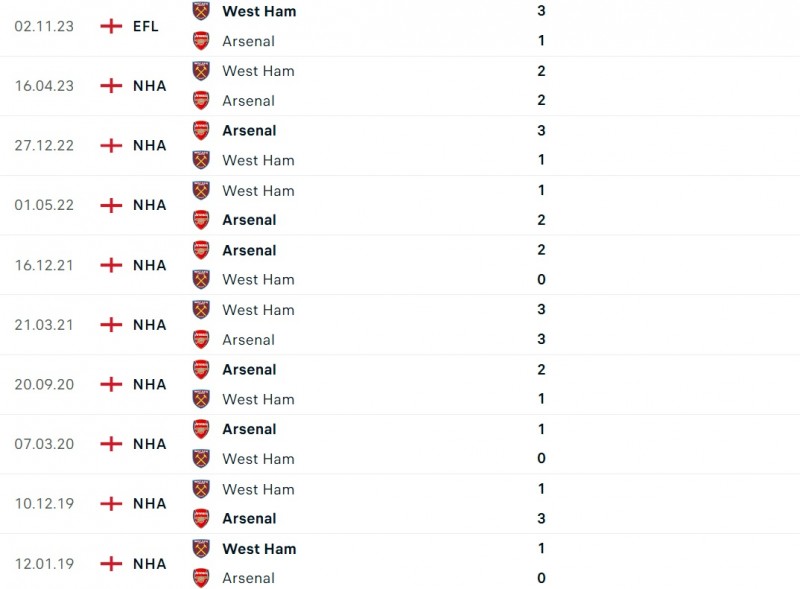This screenshot has height=589, width=800.
Task: Click the West Ham crest in the 20.09.20 match
Action: pyautogui.click(x=201, y=399)
